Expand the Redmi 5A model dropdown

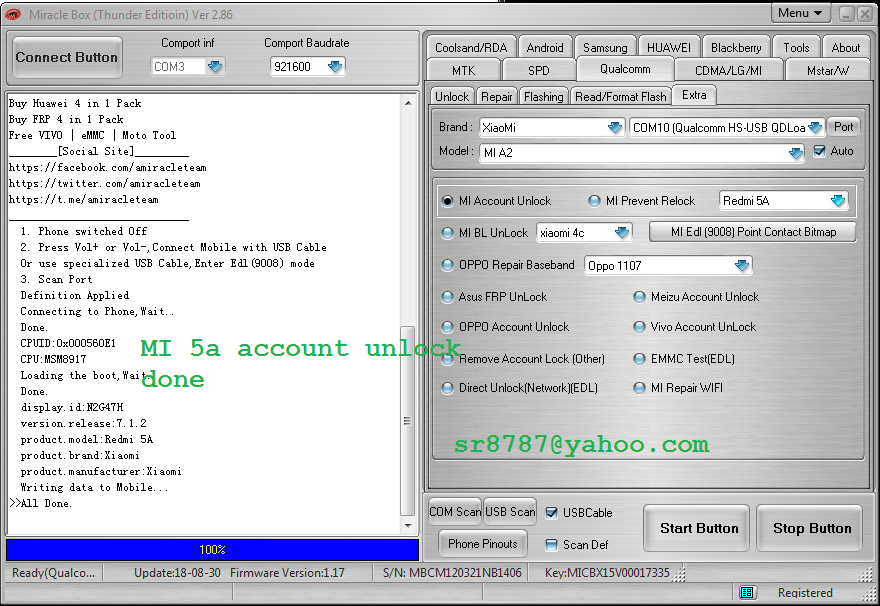838,200
